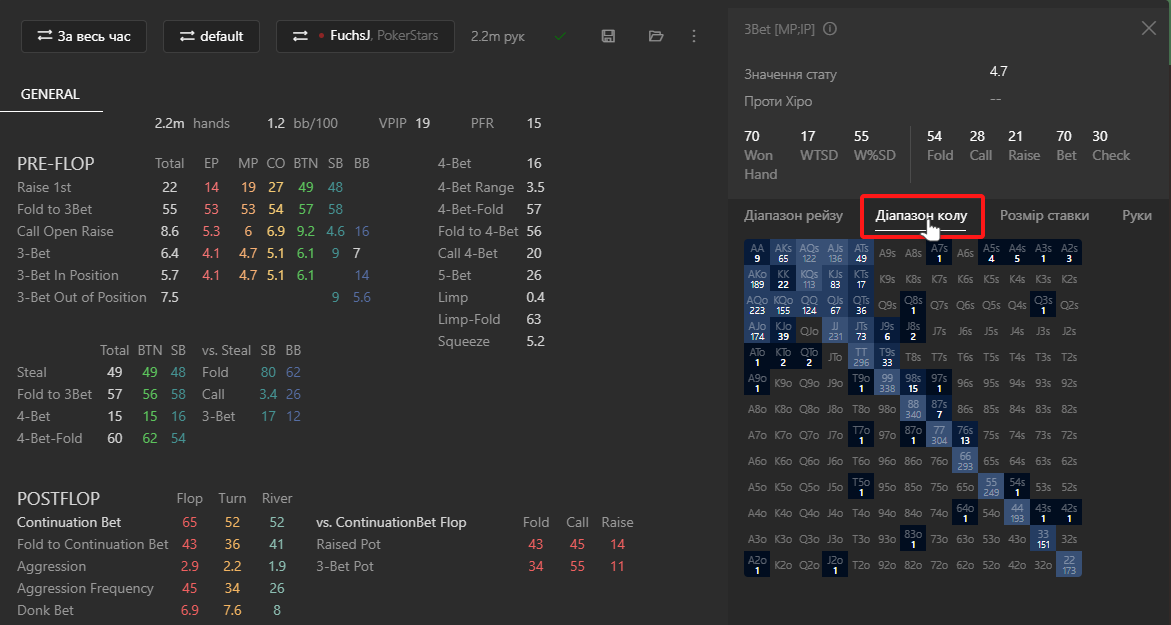Click the "Значення стату" label
Viewport: 1171px width, 625px height.
[790, 75]
